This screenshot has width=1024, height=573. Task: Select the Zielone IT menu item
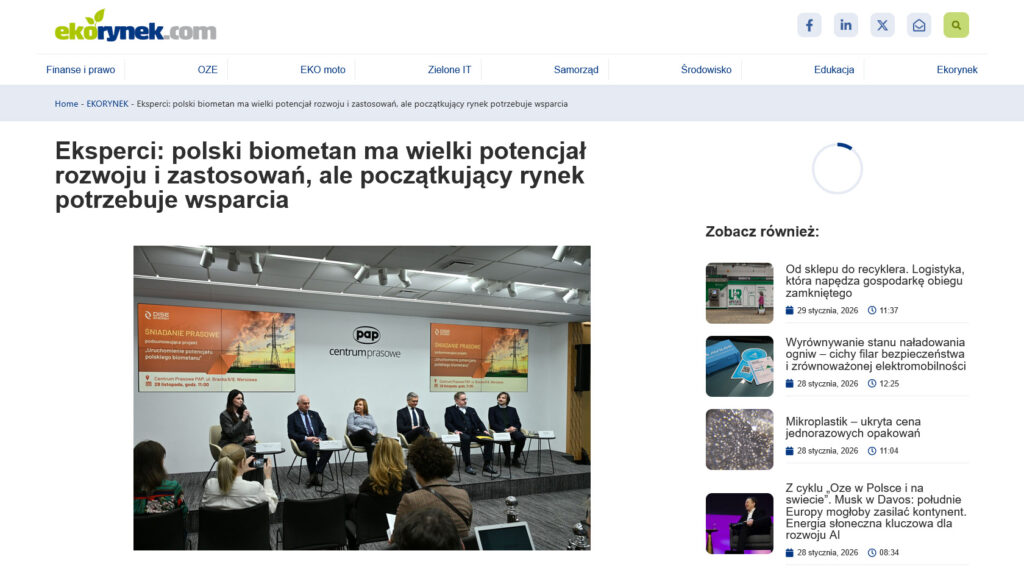click(449, 70)
